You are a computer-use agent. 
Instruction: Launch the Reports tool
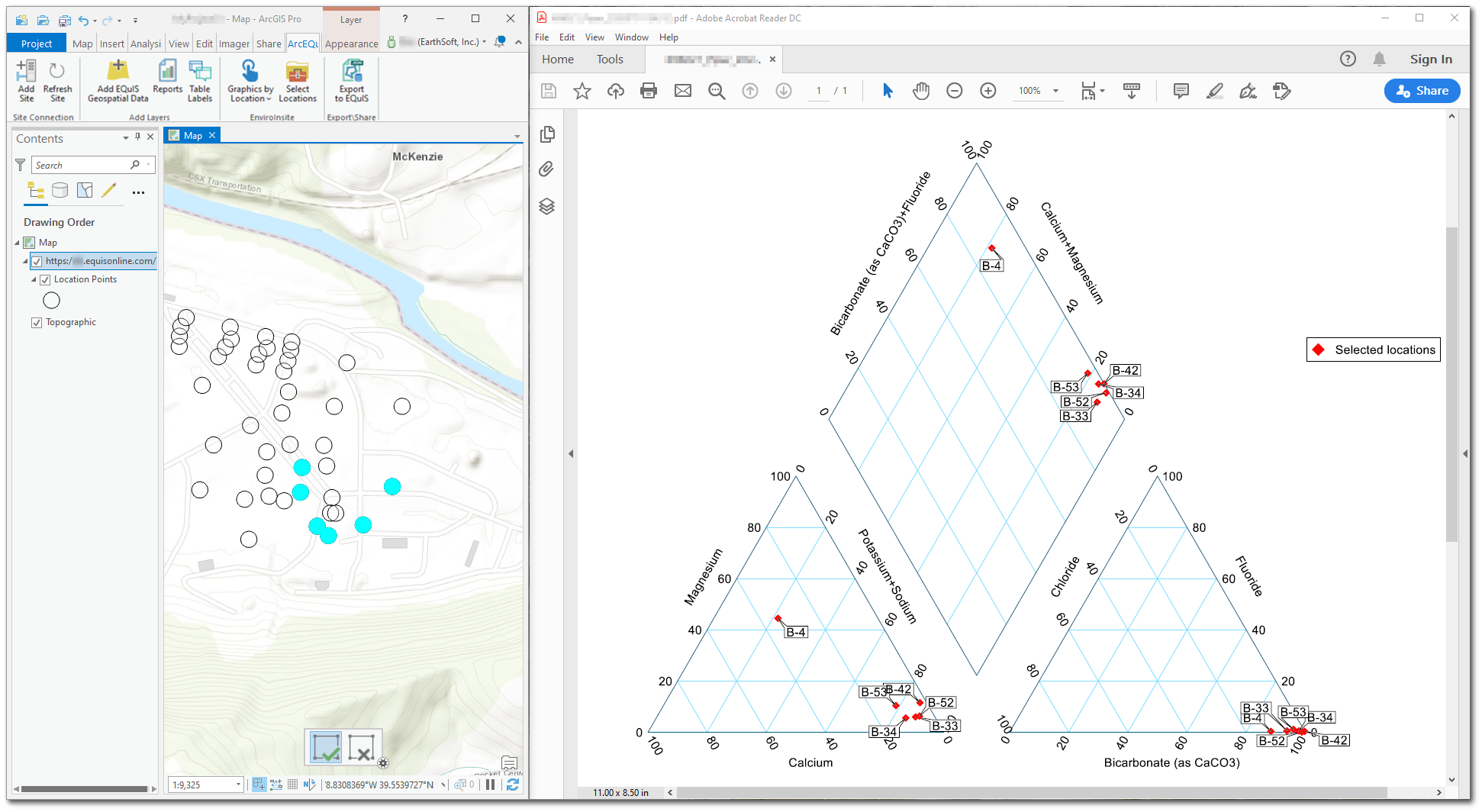click(167, 80)
